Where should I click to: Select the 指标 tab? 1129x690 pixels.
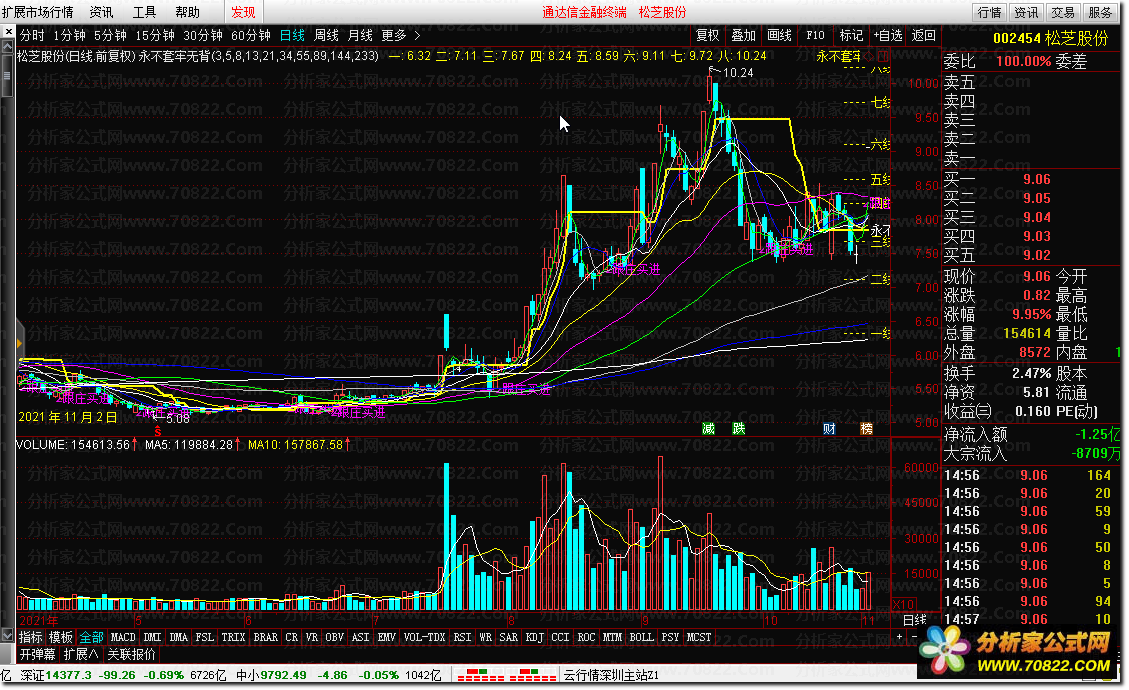(x=30, y=637)
